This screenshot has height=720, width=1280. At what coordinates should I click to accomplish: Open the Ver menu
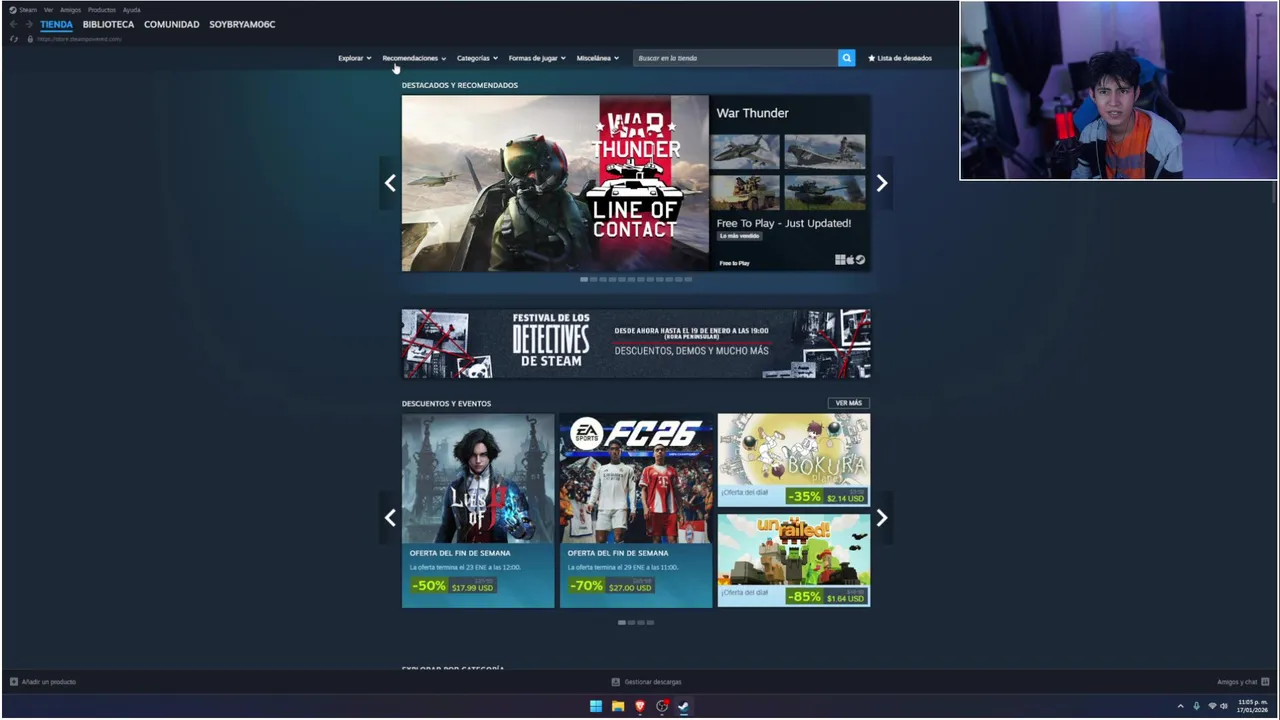[x=48, y=10]
